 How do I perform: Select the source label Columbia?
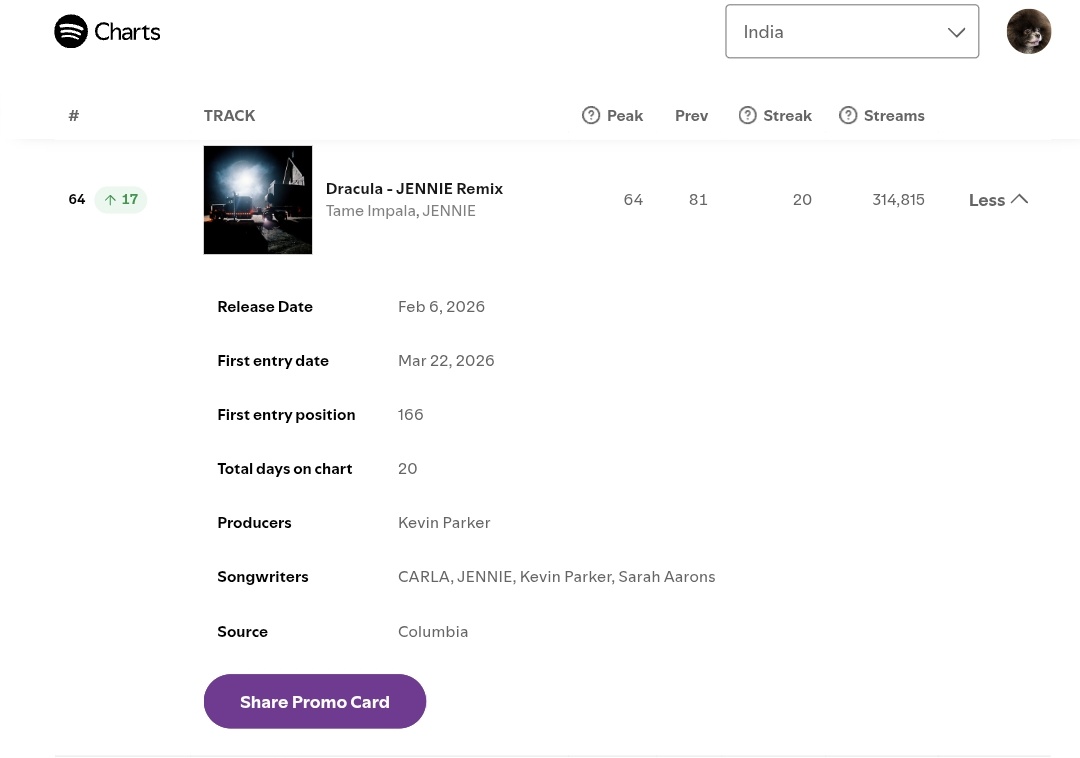tap(433, 631)
